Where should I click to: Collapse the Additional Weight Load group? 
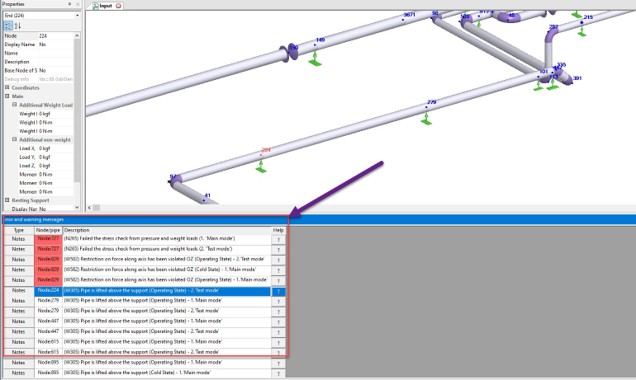[x=14, y=105]
